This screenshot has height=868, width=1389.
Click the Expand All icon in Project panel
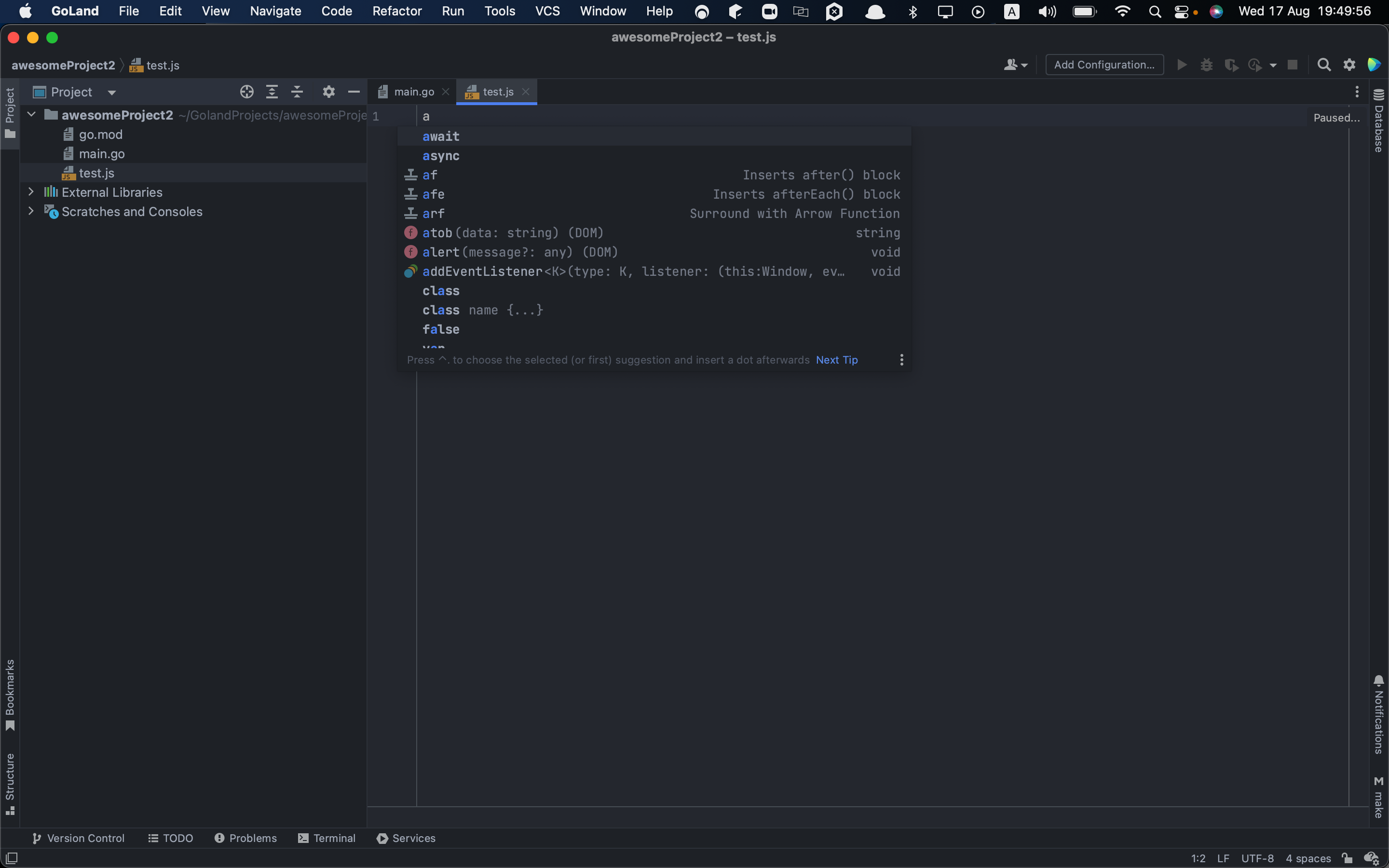coord(272,92)
